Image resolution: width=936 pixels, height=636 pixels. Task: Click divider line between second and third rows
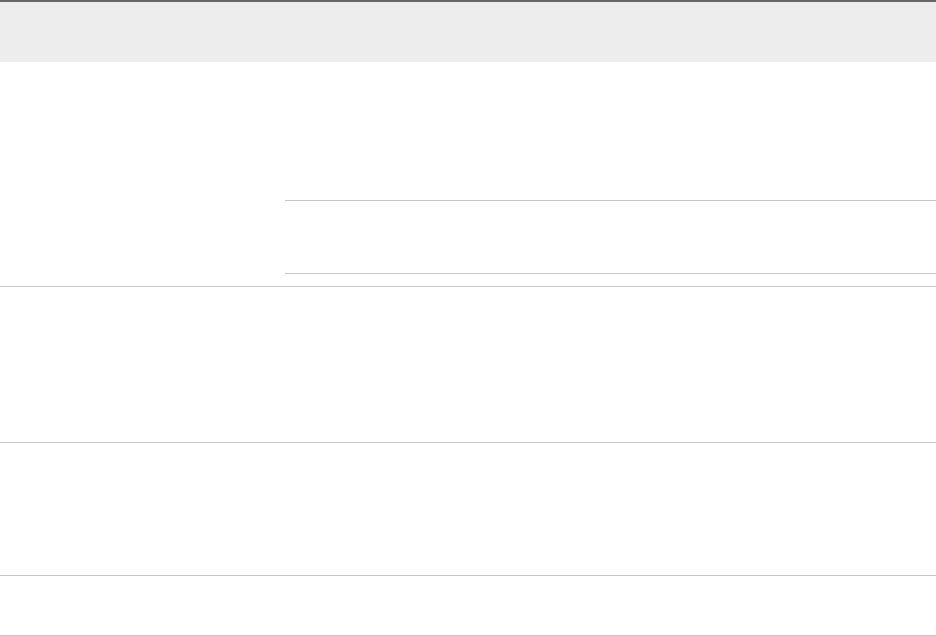(468, 443)
